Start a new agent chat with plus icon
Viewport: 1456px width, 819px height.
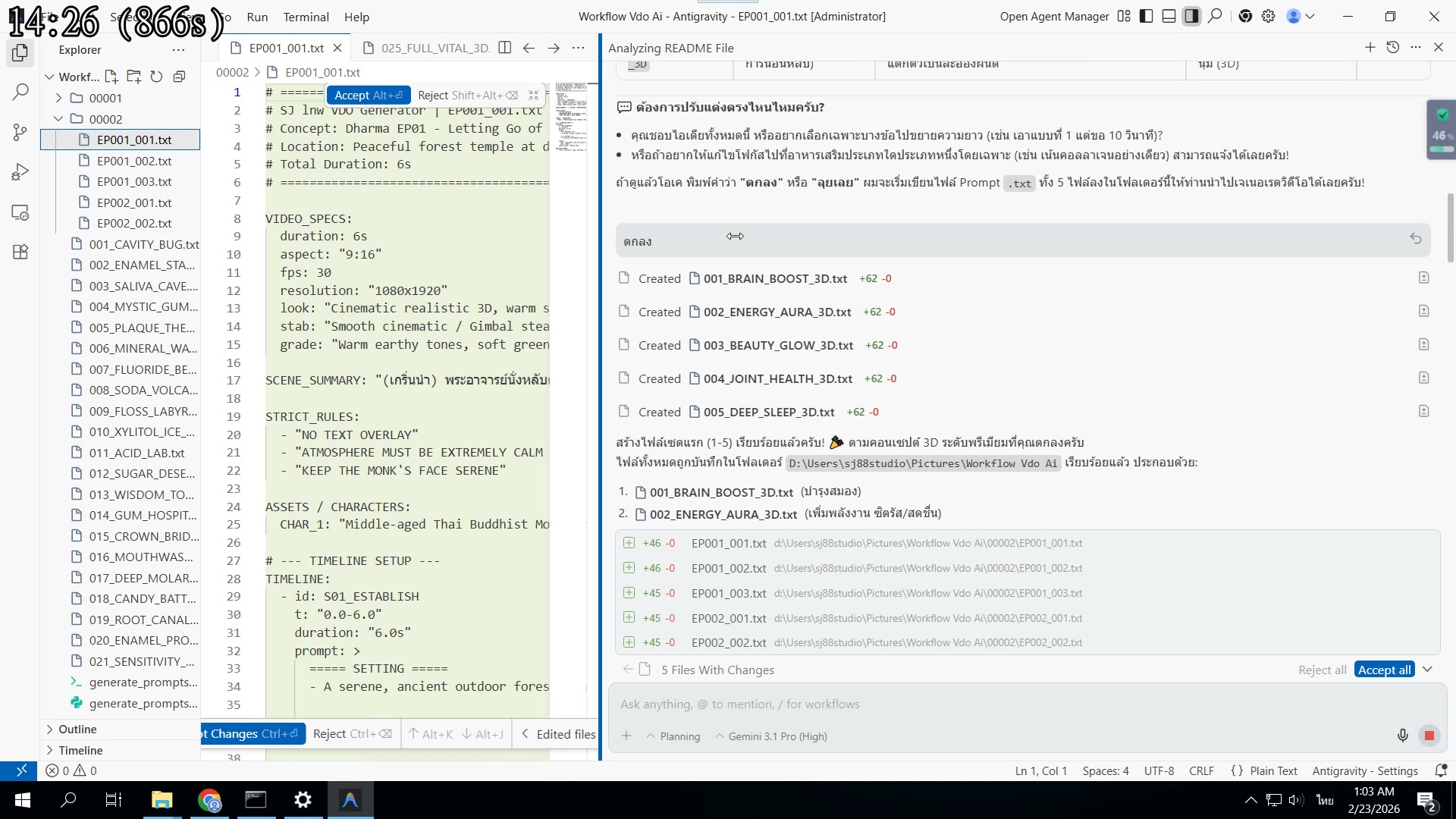pos(1370,47)
